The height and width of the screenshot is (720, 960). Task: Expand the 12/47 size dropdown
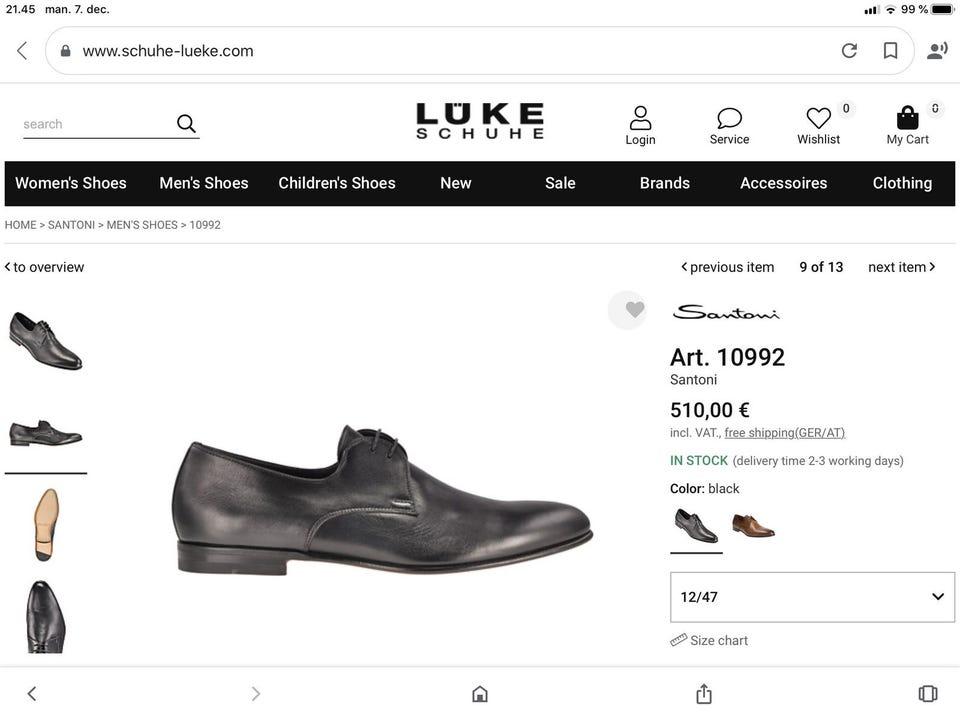pos(812,597)
